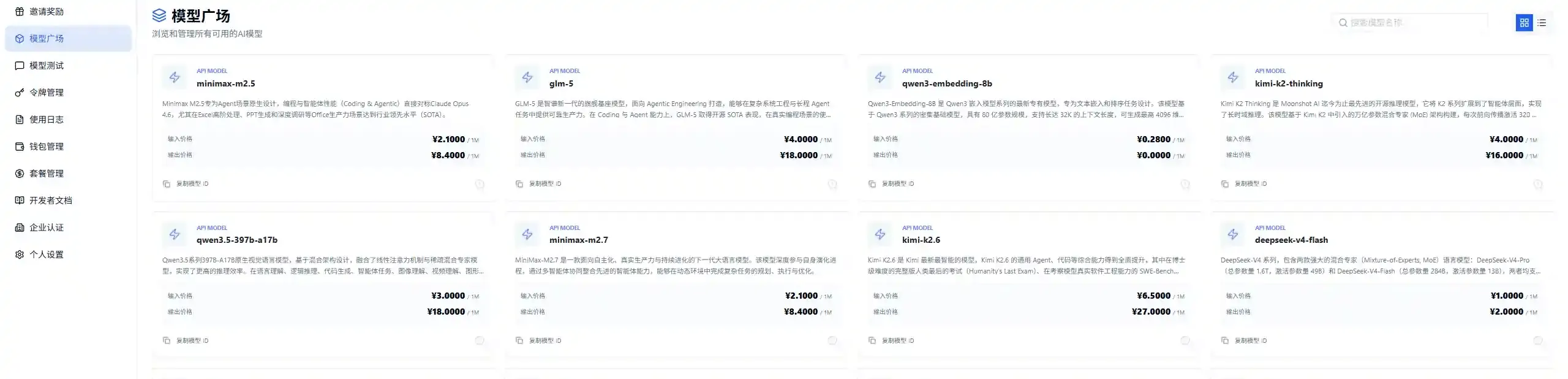
Task: Click the lightning icon on glm-5 card
Action: point(527,77)
